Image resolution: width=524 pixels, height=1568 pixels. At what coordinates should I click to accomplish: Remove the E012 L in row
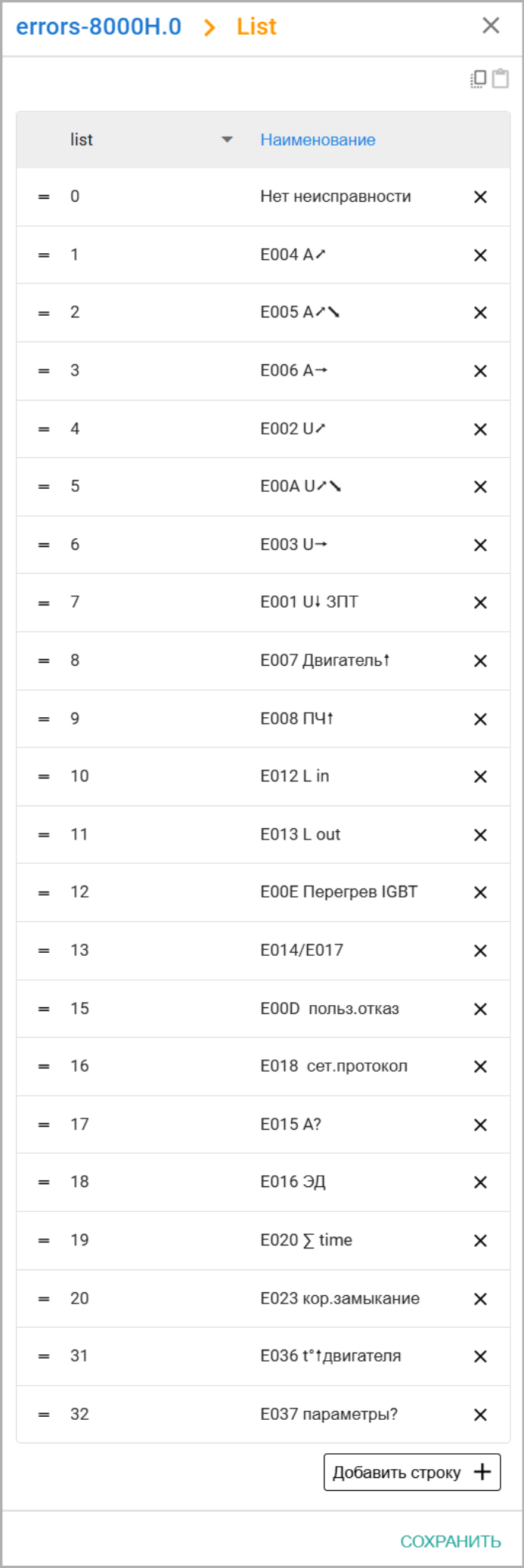click(480, 777)
